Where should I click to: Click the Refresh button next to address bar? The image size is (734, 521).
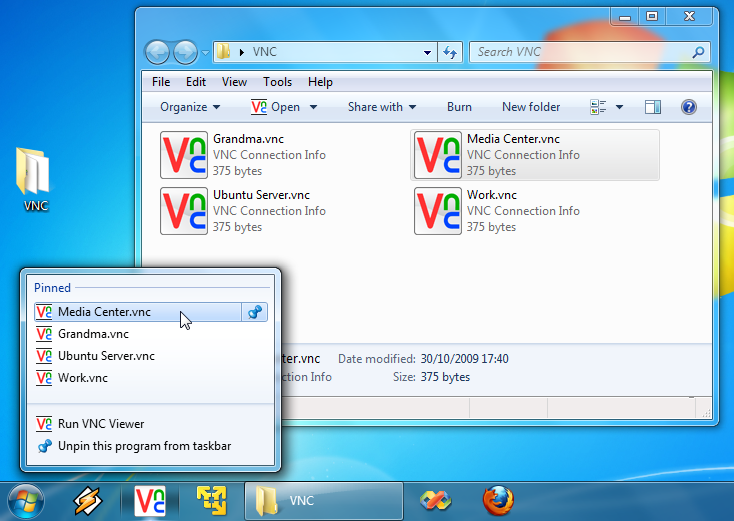pyautogui.click(x=450, y=52)
